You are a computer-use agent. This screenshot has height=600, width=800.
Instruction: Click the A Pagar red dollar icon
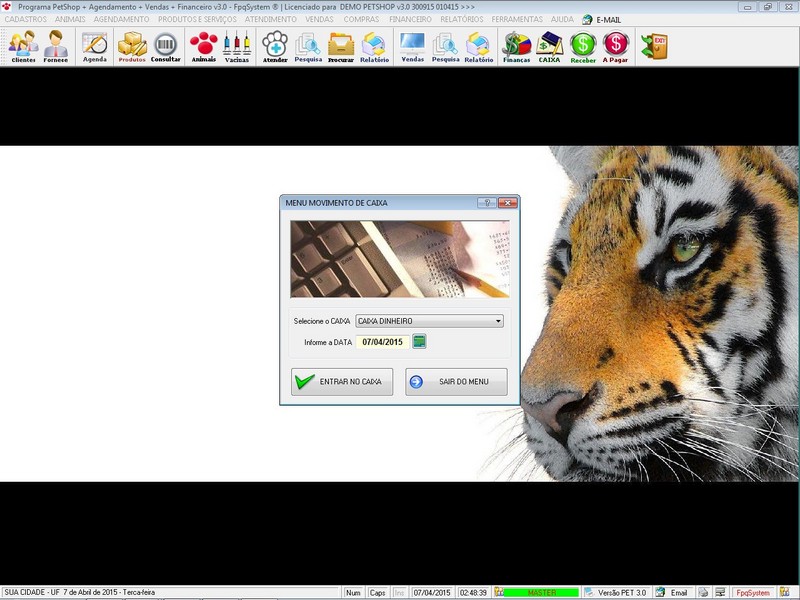coord(617,46)
